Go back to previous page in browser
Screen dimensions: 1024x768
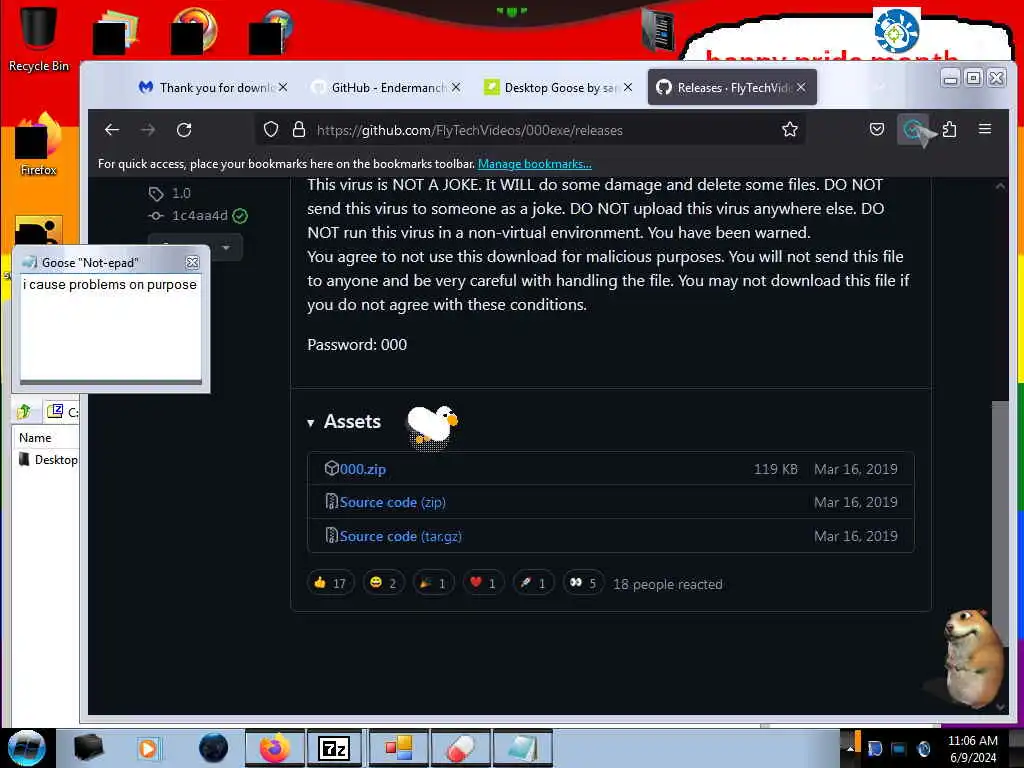coord(112,130)
